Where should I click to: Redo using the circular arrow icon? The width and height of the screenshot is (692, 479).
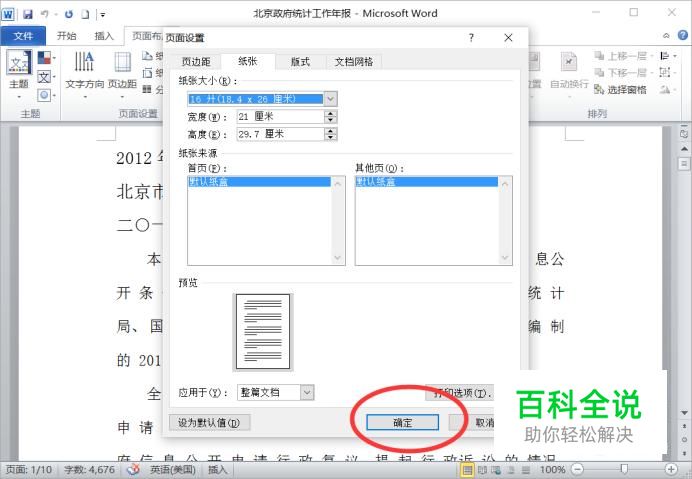point(68,14)
